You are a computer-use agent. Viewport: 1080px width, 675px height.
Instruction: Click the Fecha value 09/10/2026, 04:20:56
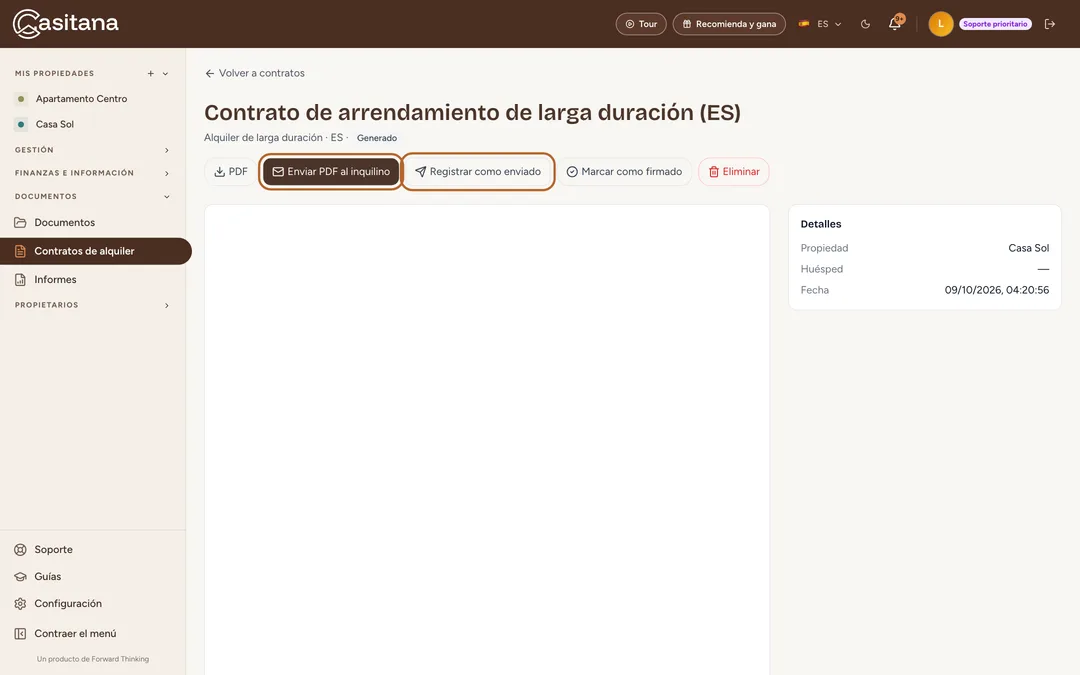click(997, 290)
